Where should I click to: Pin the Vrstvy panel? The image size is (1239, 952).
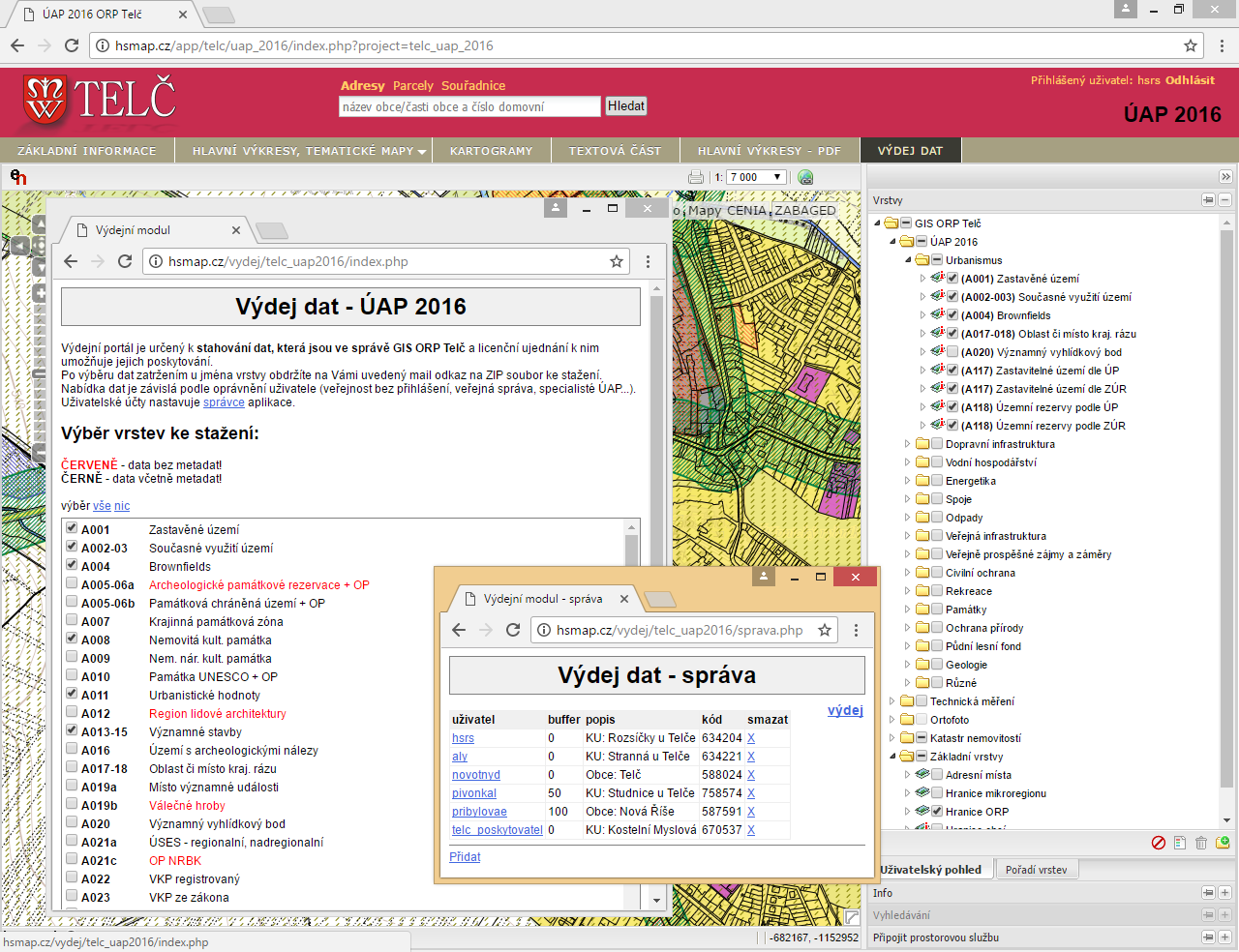(x=1208, y=200)
